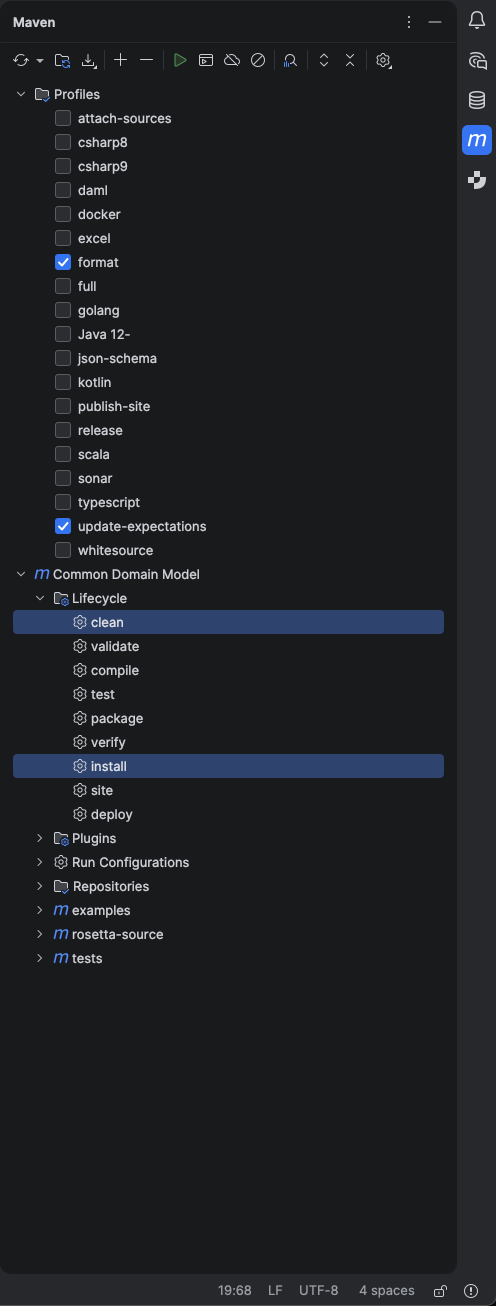The width and height of the screenshot is (496, 1306).
Task: Expand all tree nodes
Action: coord(324,61)
